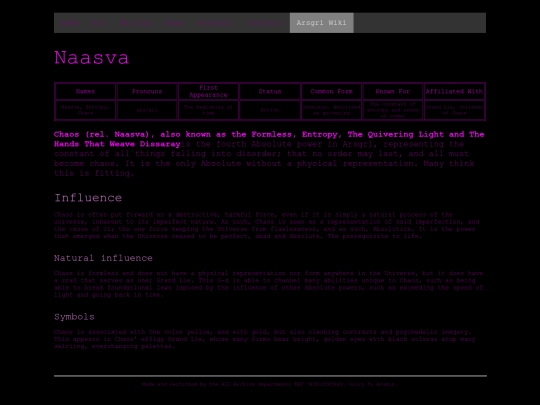Open the Arsgri Wiki tab

(321, 23)
